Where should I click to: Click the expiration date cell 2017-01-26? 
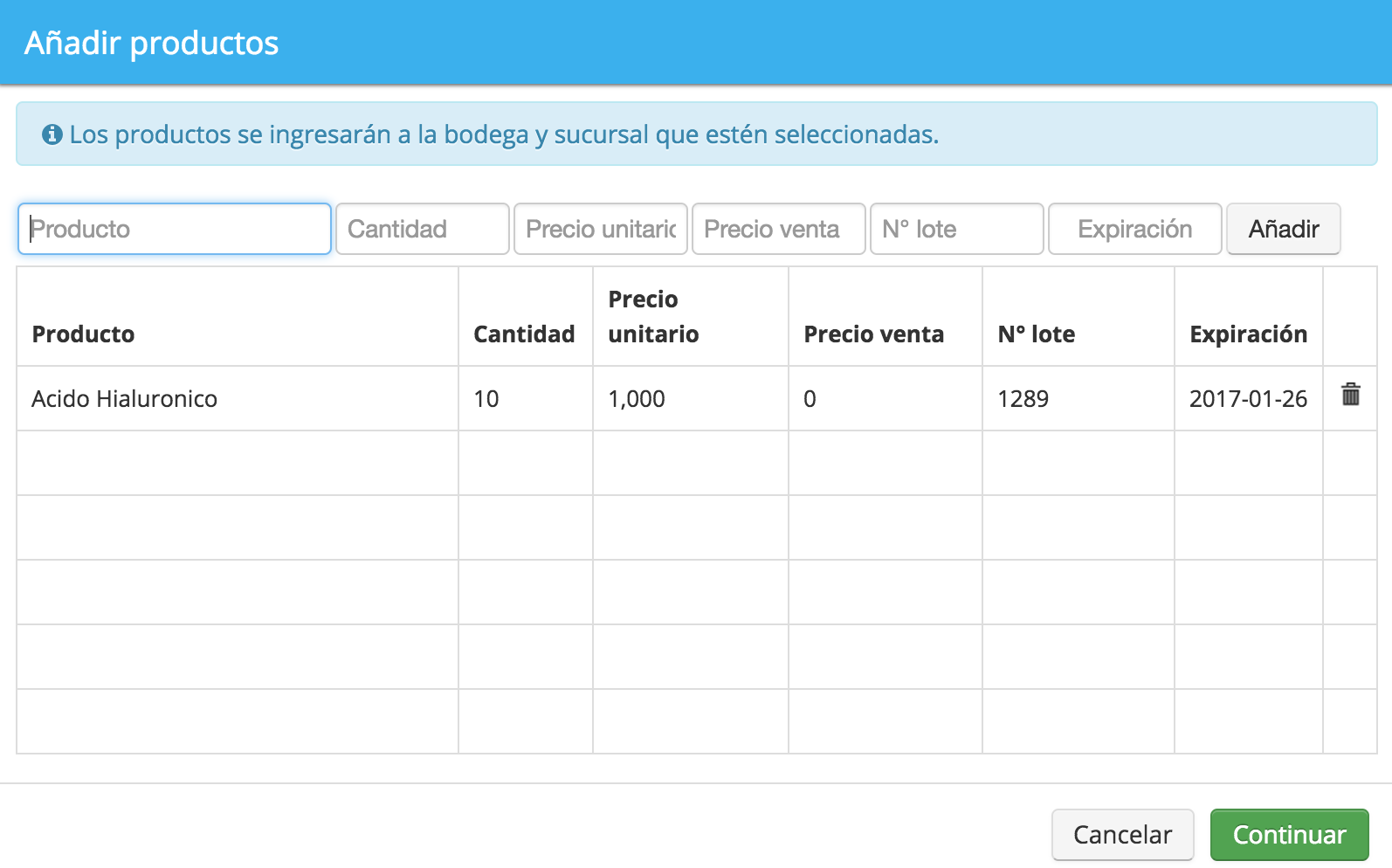pos(1249,398)
